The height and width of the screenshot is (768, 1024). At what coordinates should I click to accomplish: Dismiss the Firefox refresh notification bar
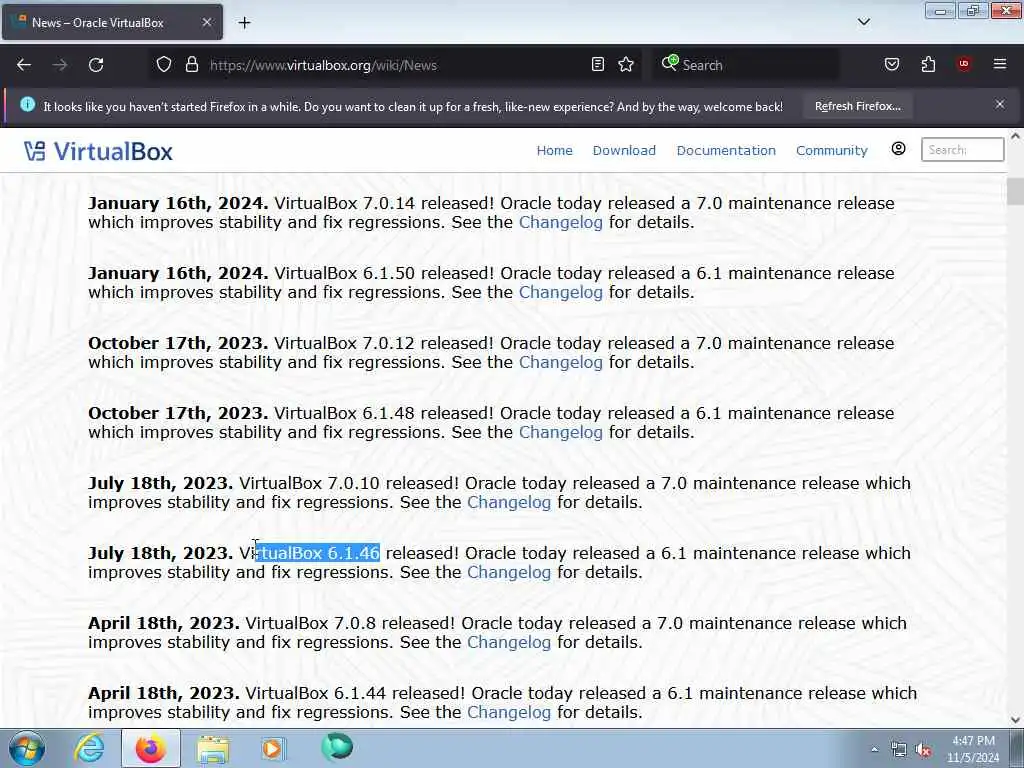coord(999,104)
